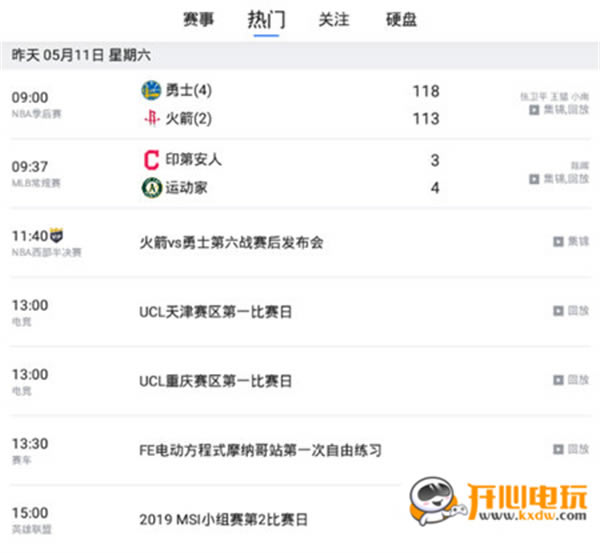Image resolution: width=600 pixels, height=553 pixels.
Task: Click the 集锦 label on 发布会 row
Action: [x=578, y=241]
